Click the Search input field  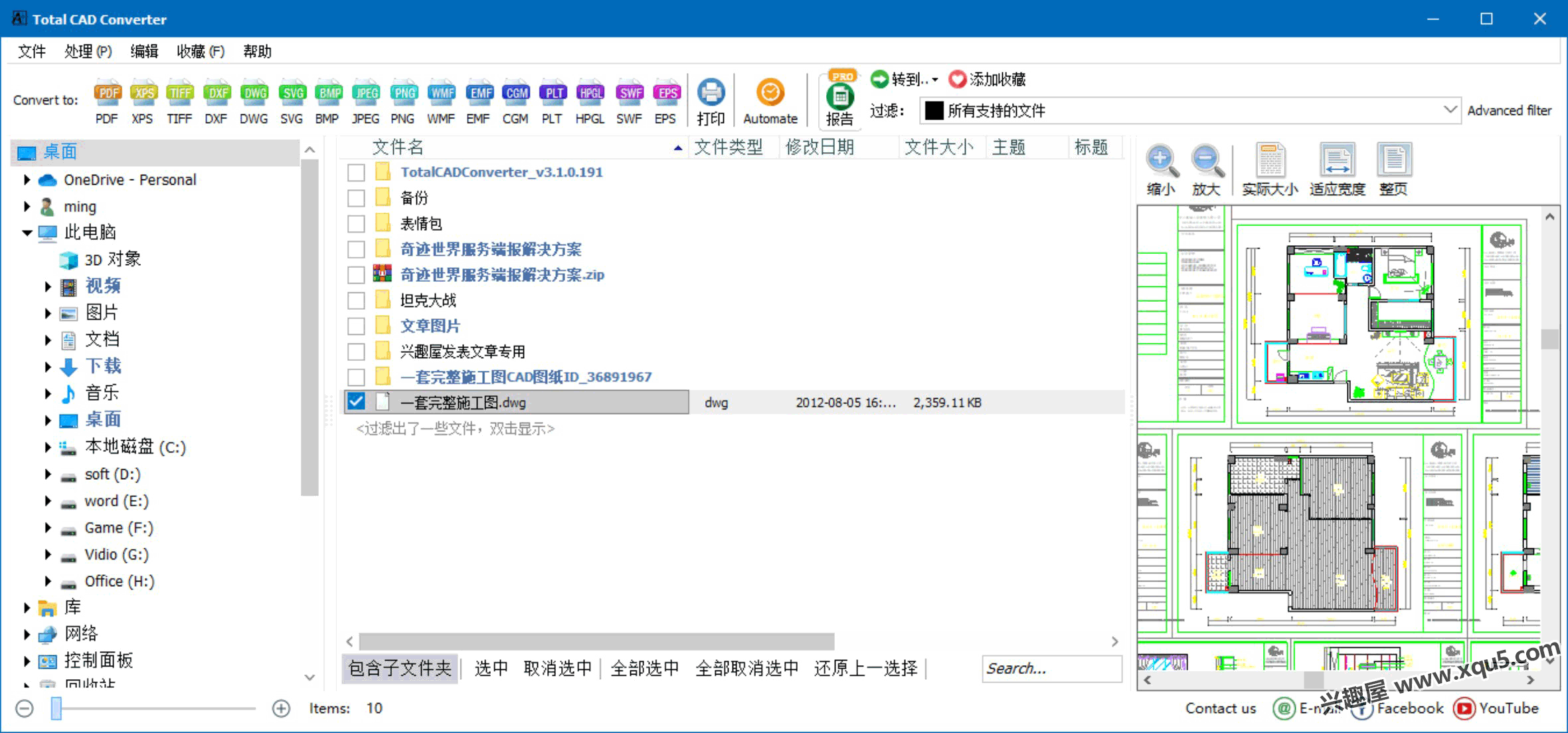[1052, 669]
